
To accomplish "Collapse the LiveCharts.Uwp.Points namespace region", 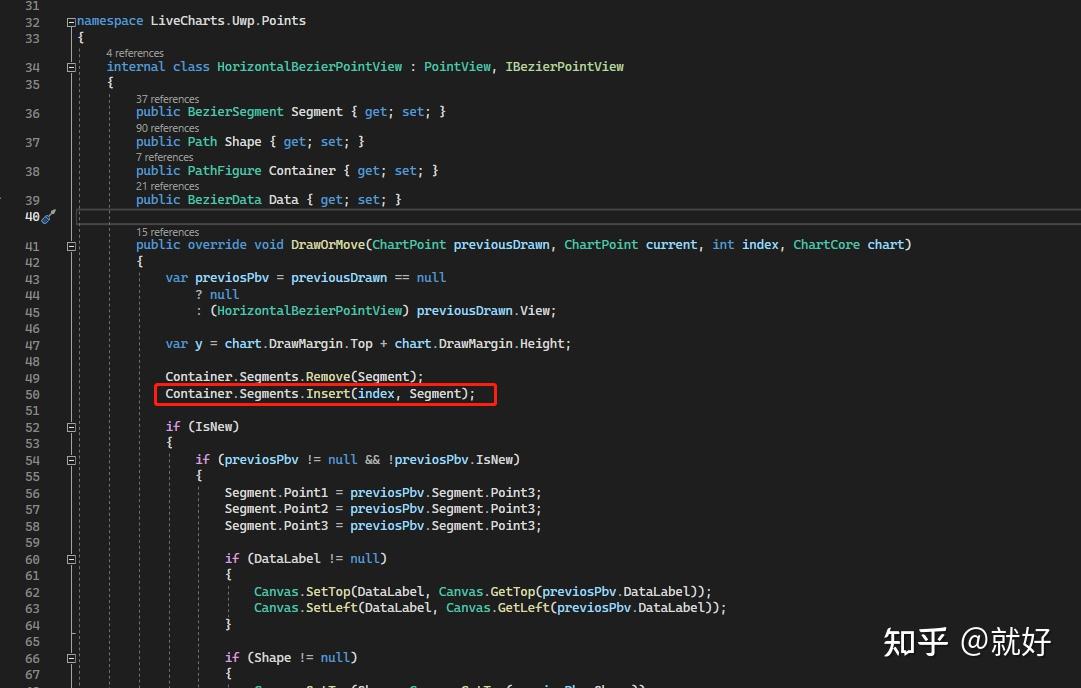I will tap(70, 22).
